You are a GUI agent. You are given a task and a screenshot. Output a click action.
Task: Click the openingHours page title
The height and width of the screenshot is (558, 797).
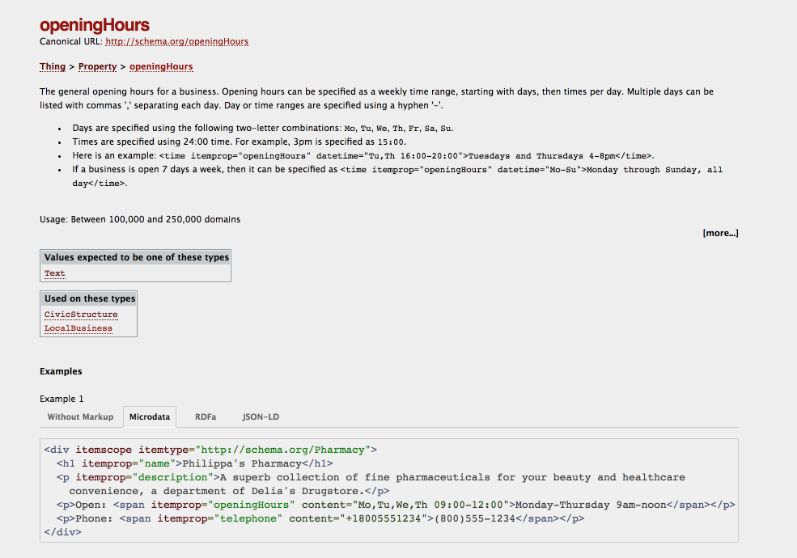tap(94, 25)
